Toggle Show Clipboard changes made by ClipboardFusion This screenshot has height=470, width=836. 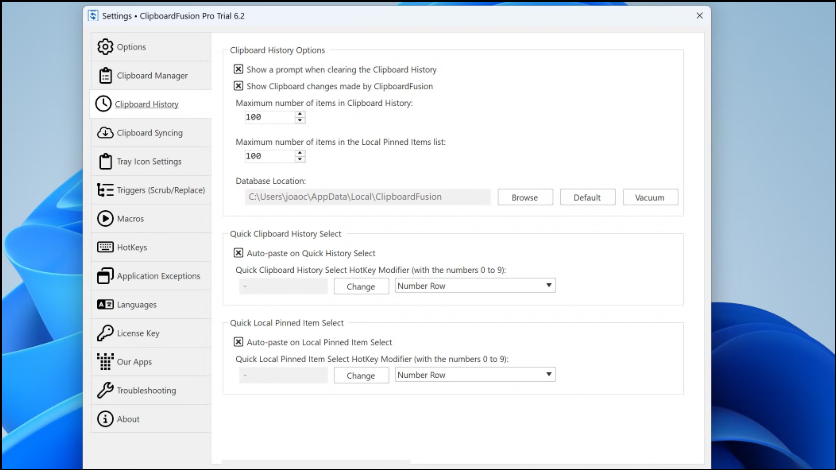tap(238, 86)
